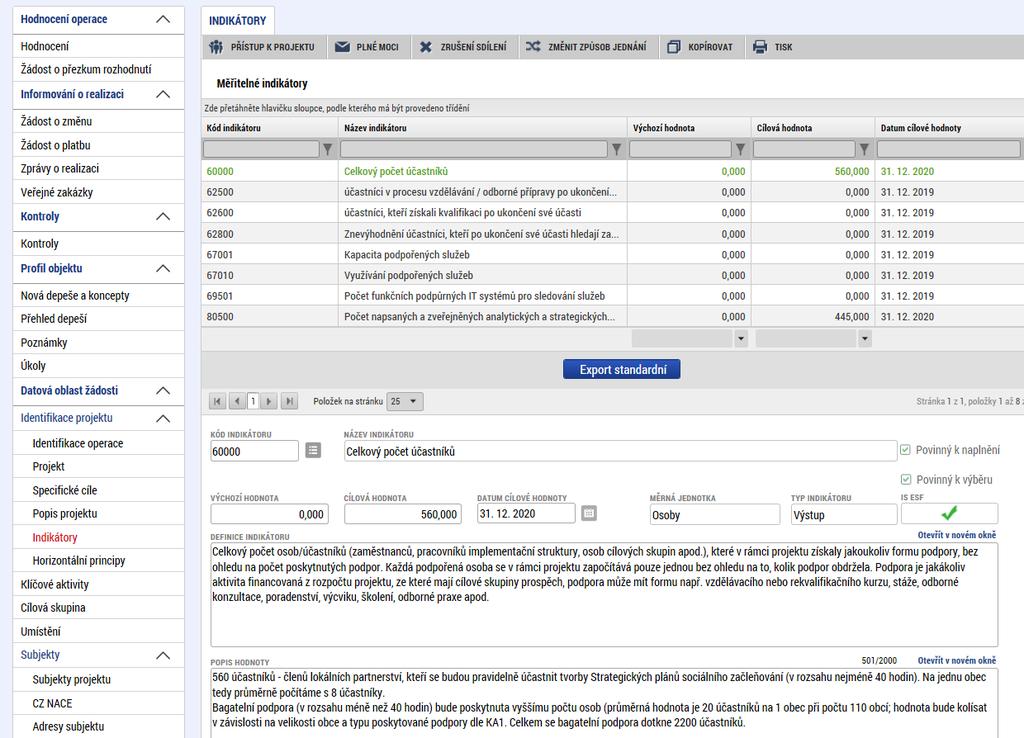The width and height of the screenshot is (1024, 738).
Task: Open filter options for Název indikátoru column
Action: click(616, 150)
